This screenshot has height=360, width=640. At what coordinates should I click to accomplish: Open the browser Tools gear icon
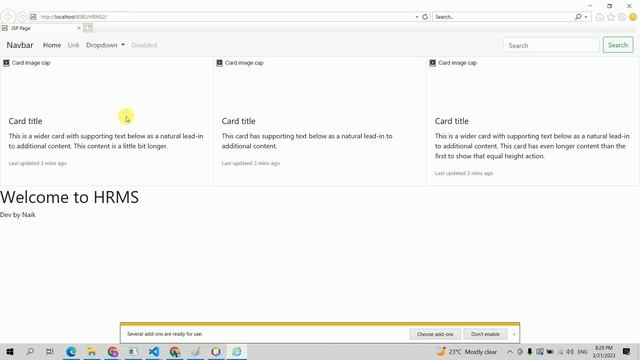(x=622, y=17)
